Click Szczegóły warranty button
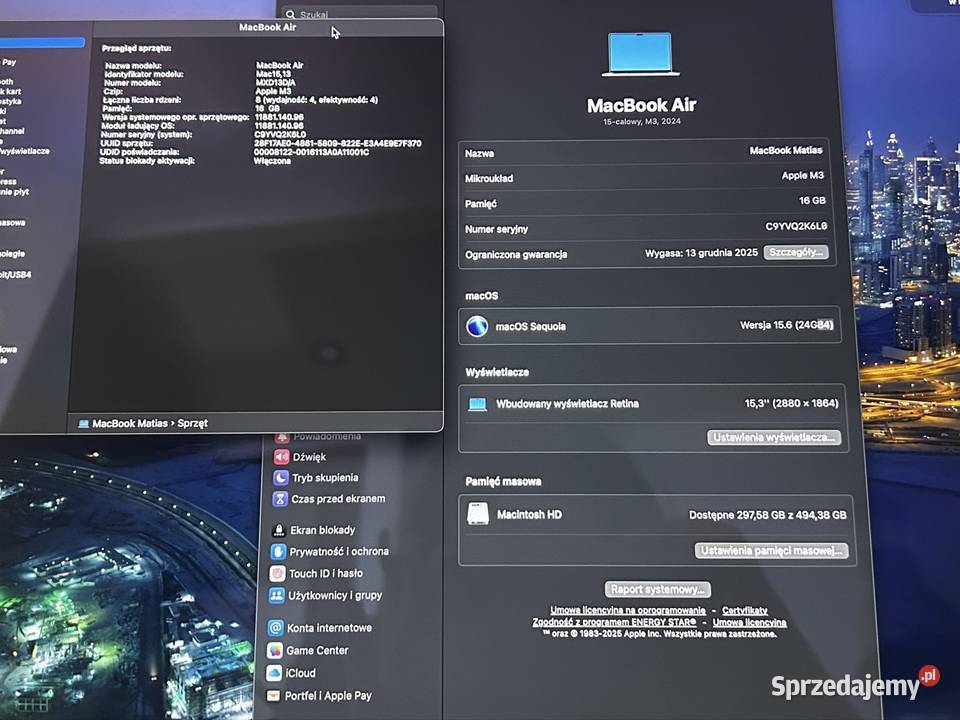 [796, 252]
